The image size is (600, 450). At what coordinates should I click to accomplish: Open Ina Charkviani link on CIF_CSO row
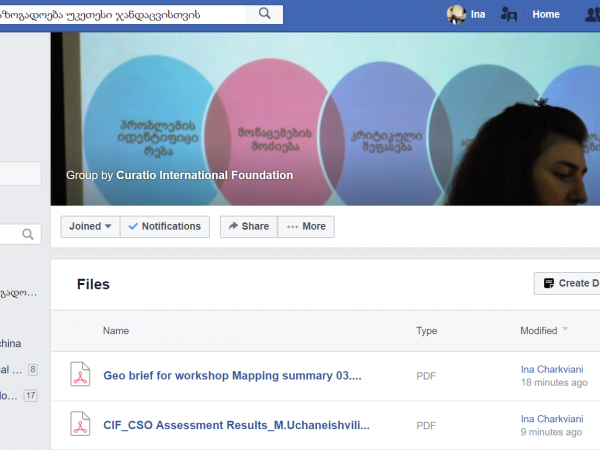[552, 419]
